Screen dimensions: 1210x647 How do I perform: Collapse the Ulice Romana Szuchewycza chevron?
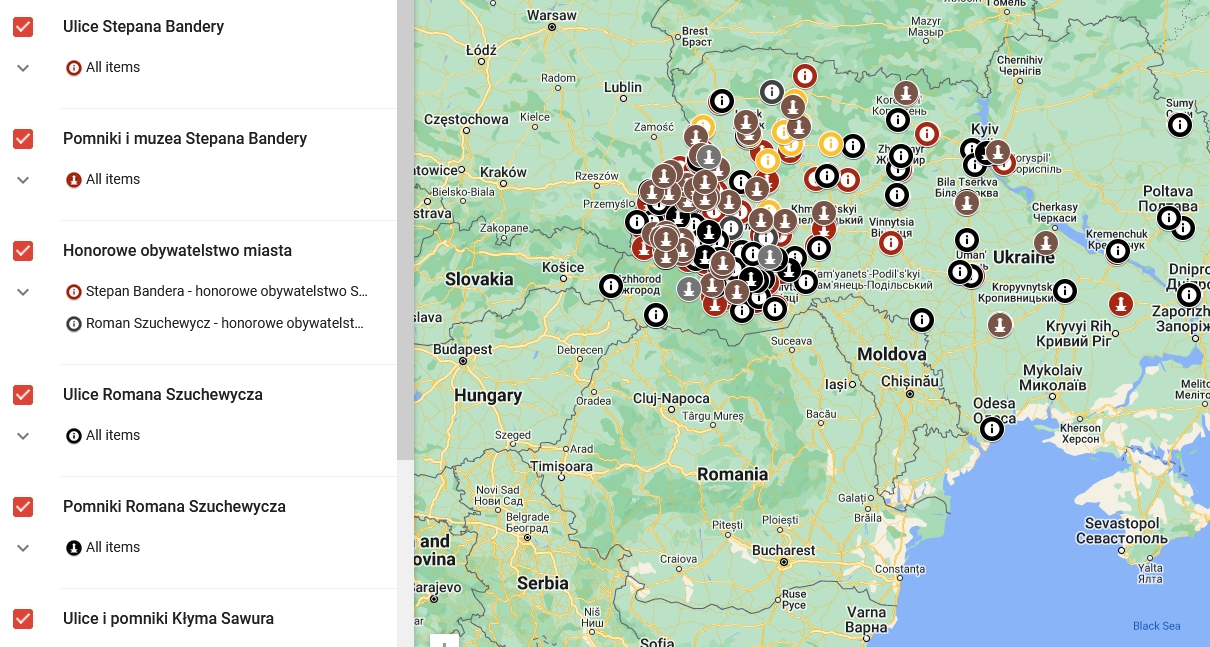pos(23,436)
